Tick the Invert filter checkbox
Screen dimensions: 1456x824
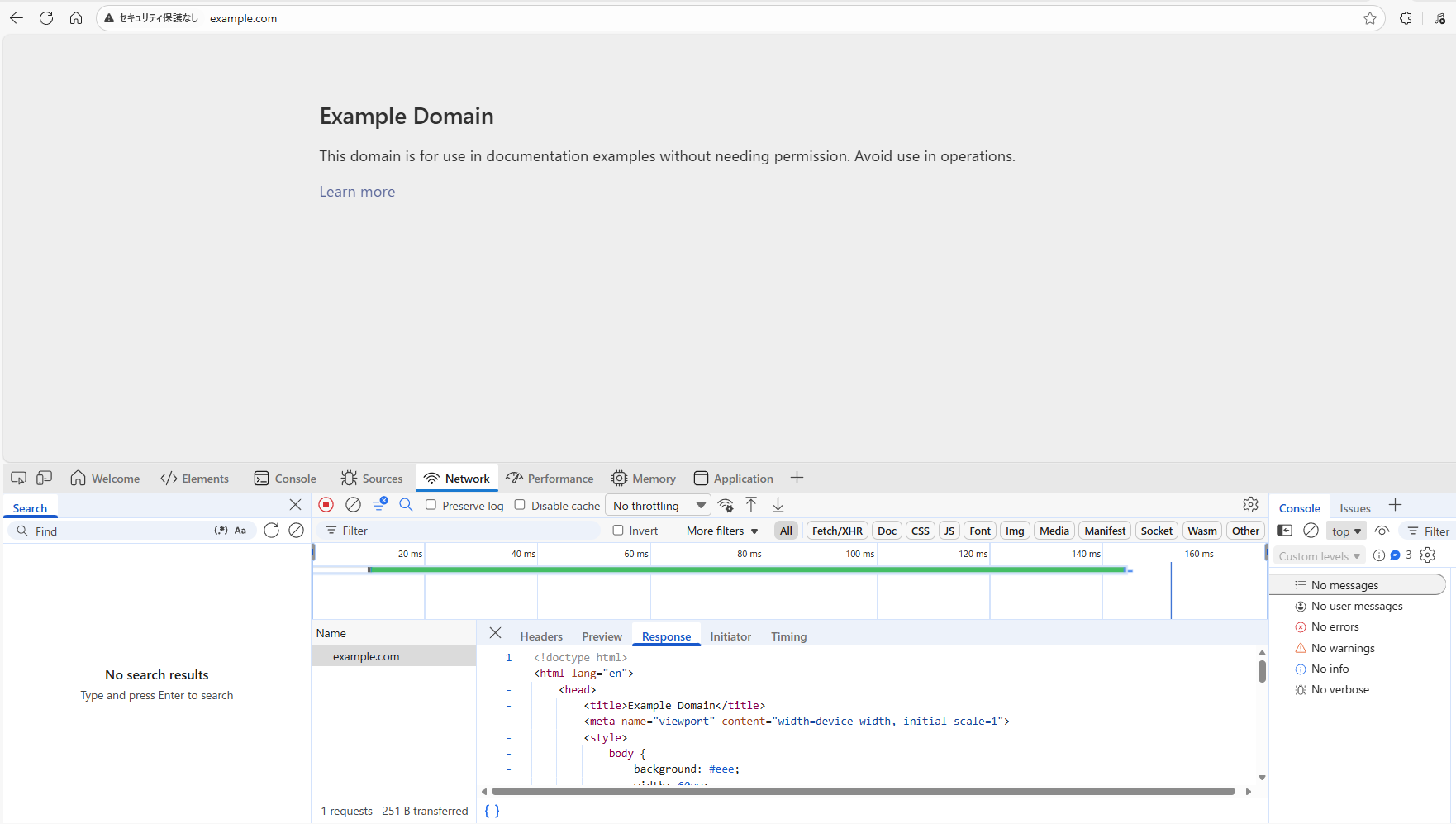click(618, 531)
